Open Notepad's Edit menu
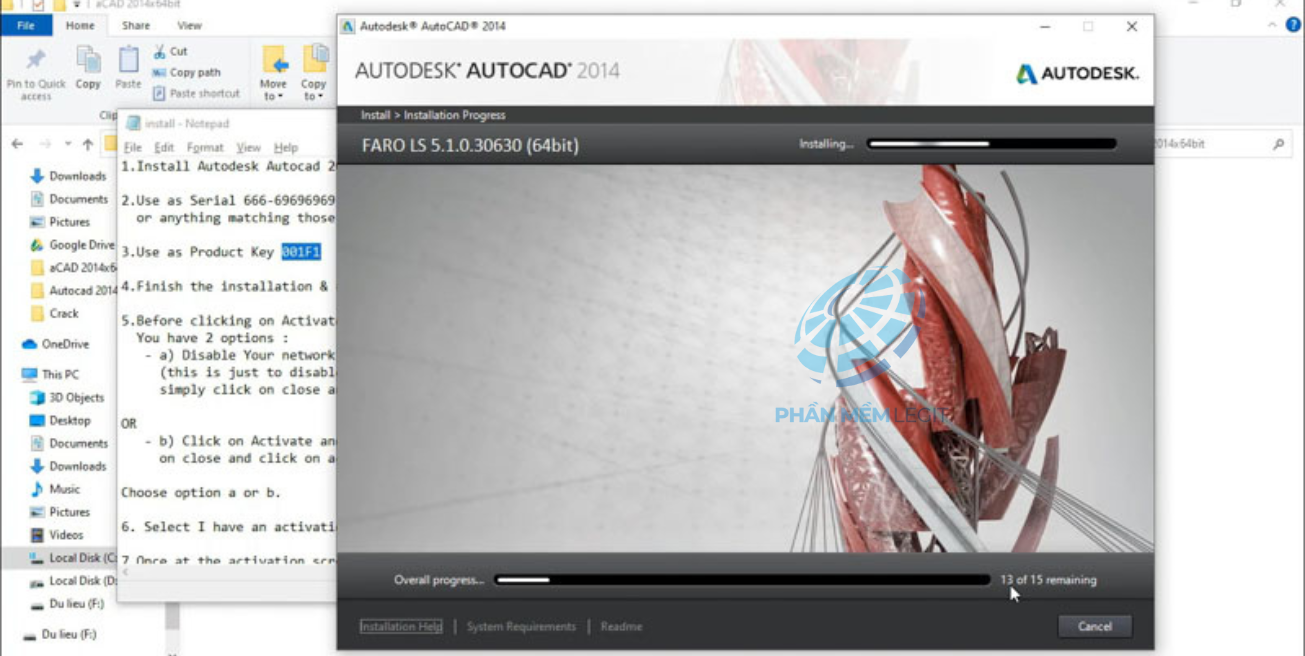This screenshot has height=656, width=1305. click(164, 148)
